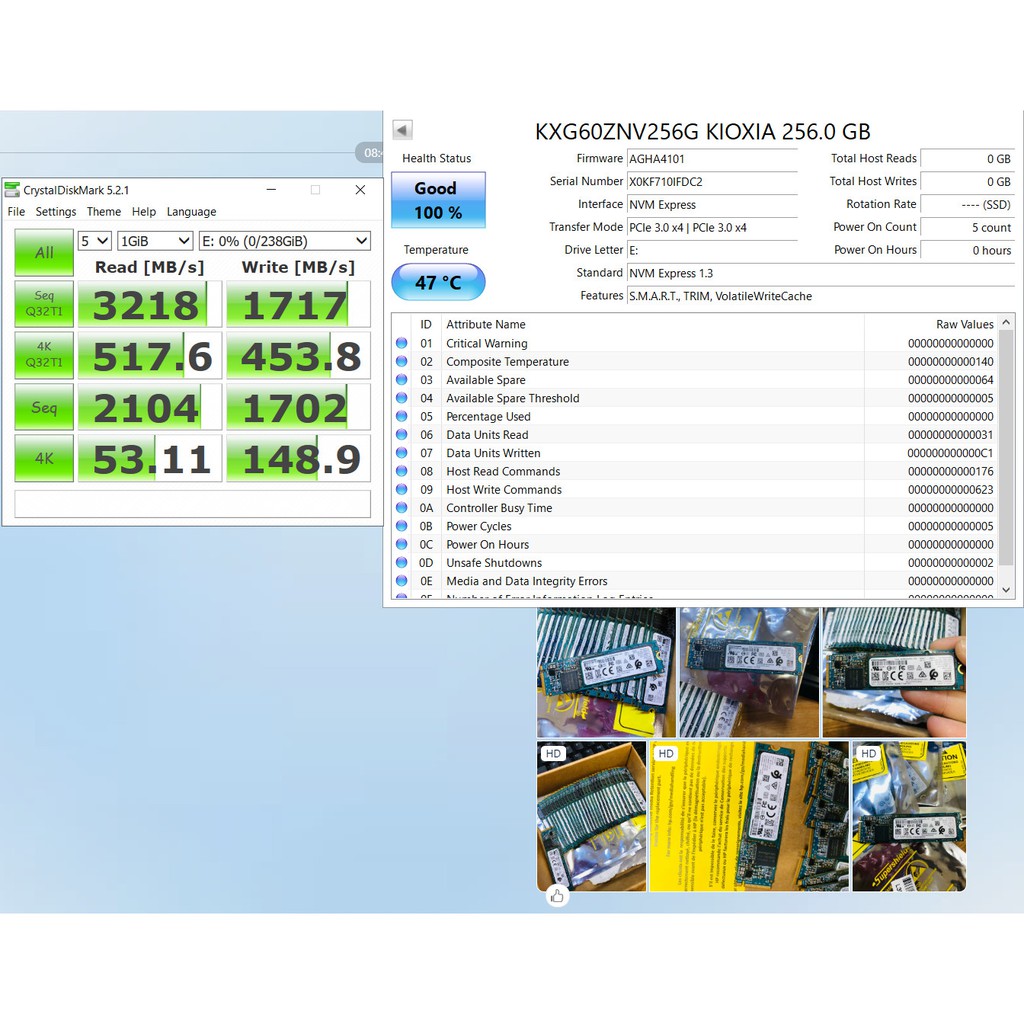The width and height of the screenshot is (1024, 1024).
Task: Click the back arrow beside drive title
Action: 402,130
